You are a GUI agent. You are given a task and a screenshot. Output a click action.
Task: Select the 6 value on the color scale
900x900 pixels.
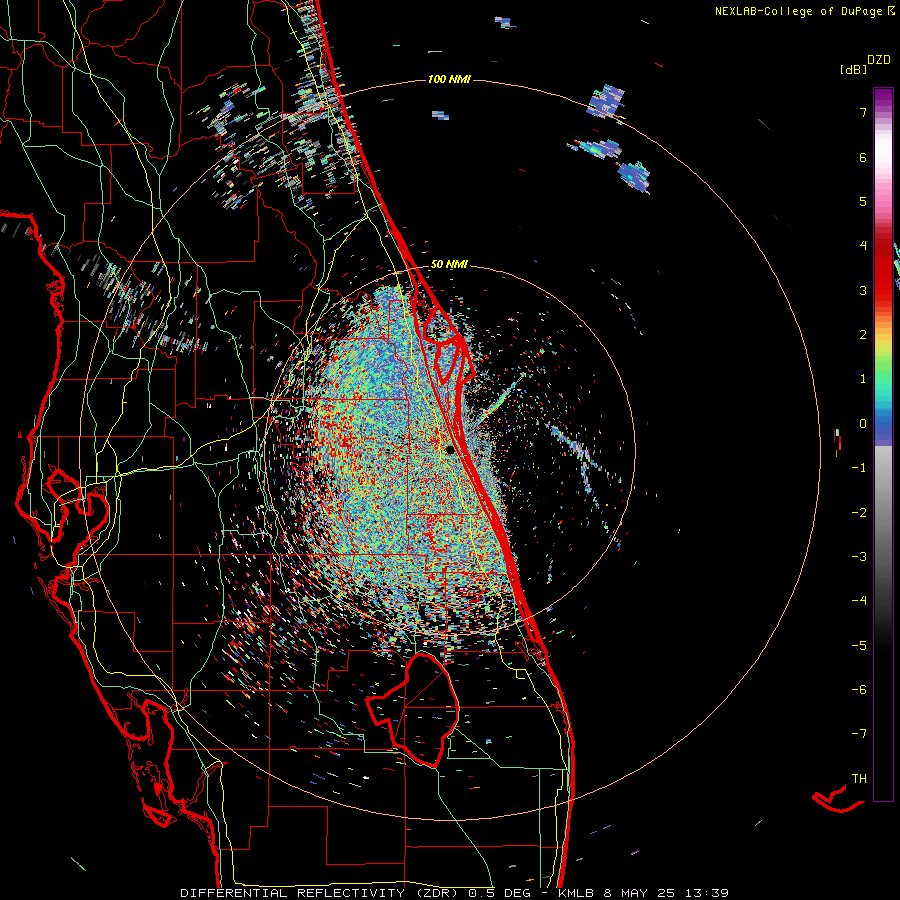(x=863, y=157)
